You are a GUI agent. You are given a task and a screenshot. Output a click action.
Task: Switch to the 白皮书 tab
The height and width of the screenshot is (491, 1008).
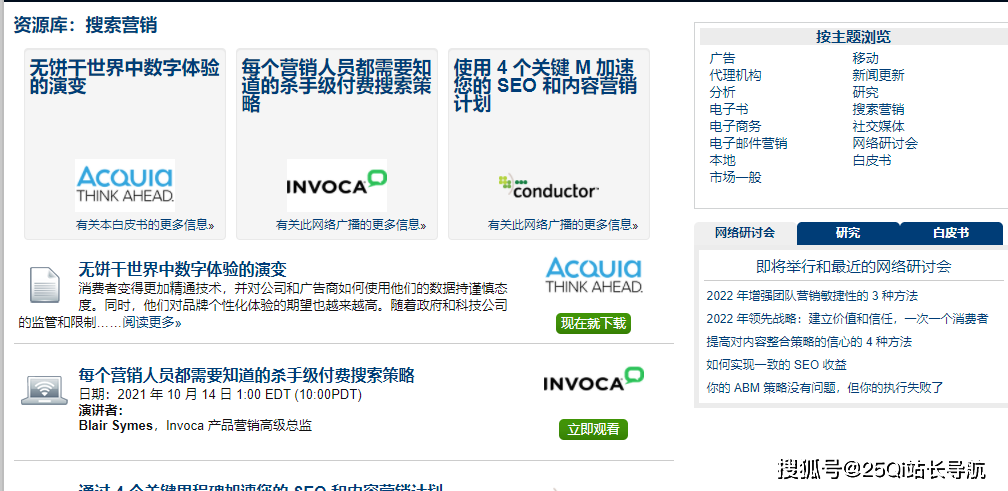tap(951, 233)
